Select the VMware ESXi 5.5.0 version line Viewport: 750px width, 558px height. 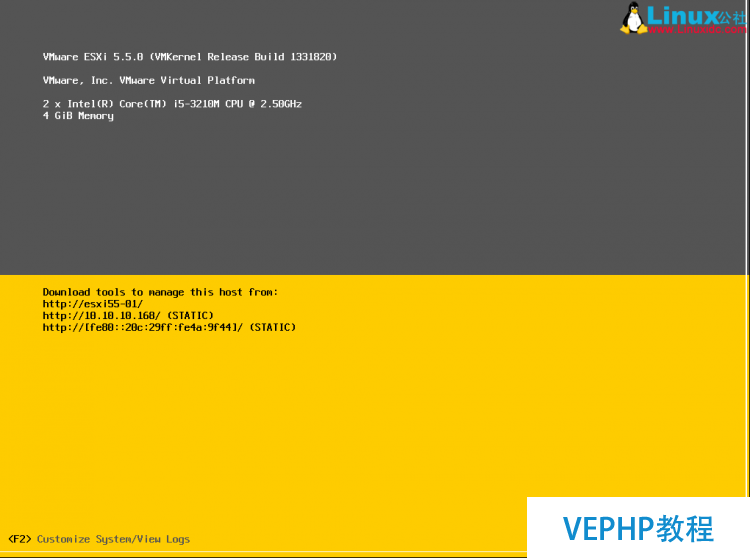[x=190, y=57]
